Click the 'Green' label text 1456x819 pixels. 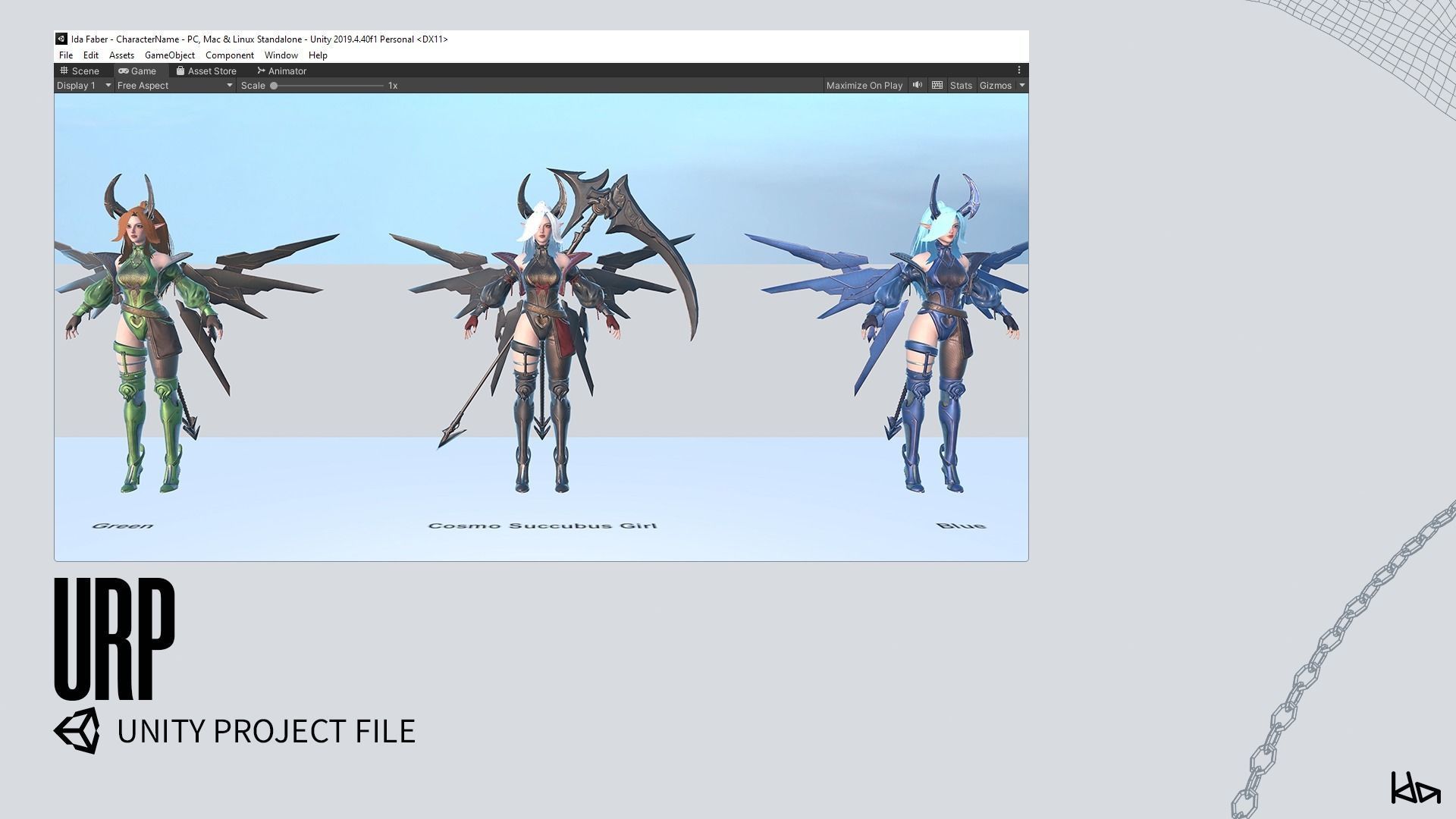click(123, 526)
